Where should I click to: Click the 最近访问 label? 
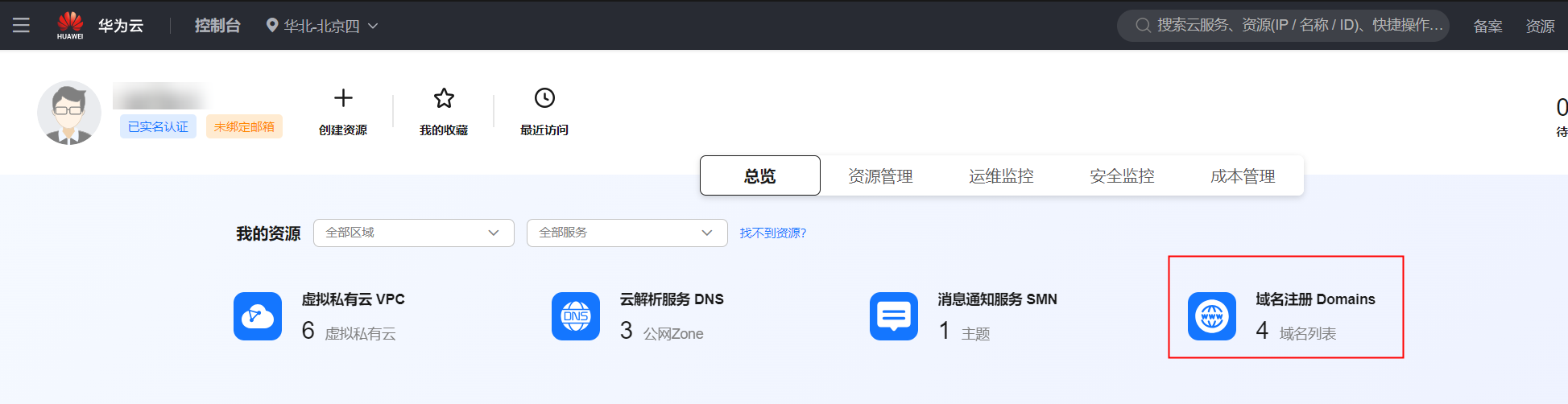click(x=544, y=130)
